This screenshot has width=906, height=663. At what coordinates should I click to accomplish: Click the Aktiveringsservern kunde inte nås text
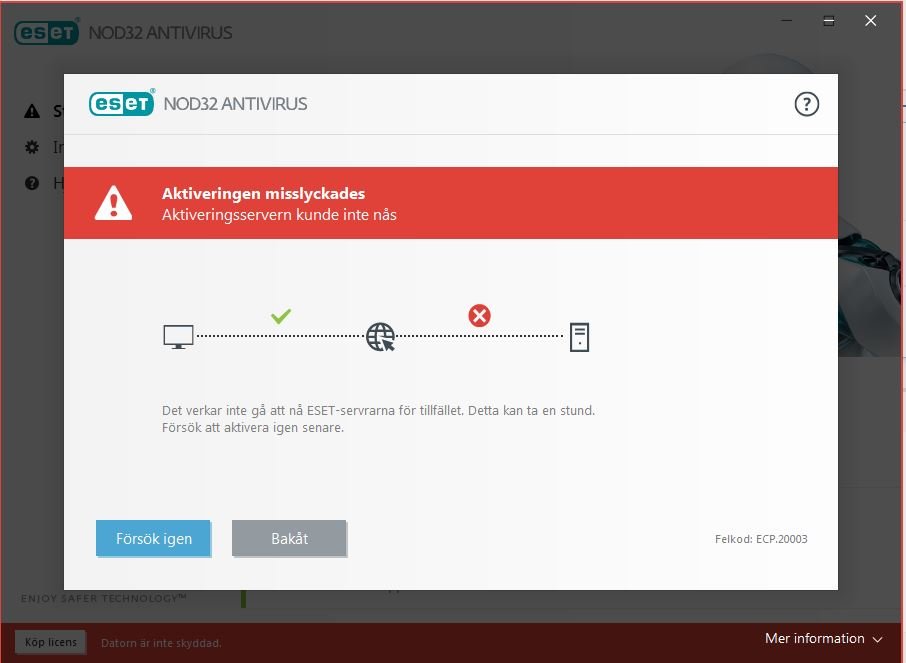[279, 214]
